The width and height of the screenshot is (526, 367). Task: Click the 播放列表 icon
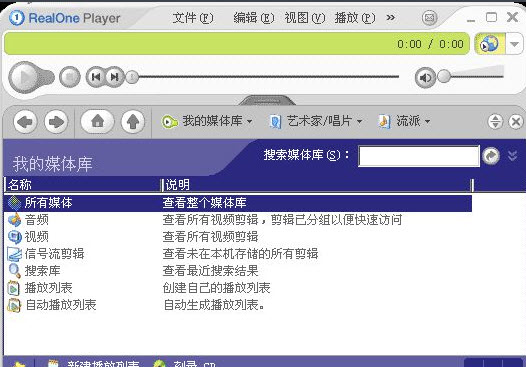click(14, 288)
